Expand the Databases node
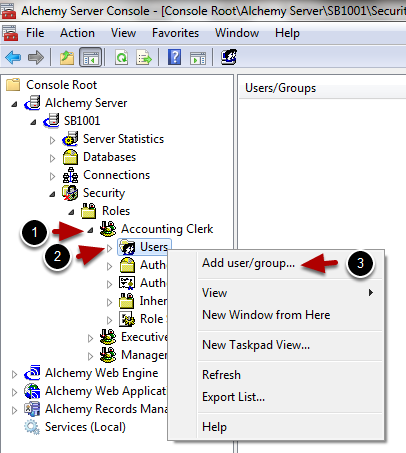This screenshot has height=453, width=406. click(x=52, y=158)
